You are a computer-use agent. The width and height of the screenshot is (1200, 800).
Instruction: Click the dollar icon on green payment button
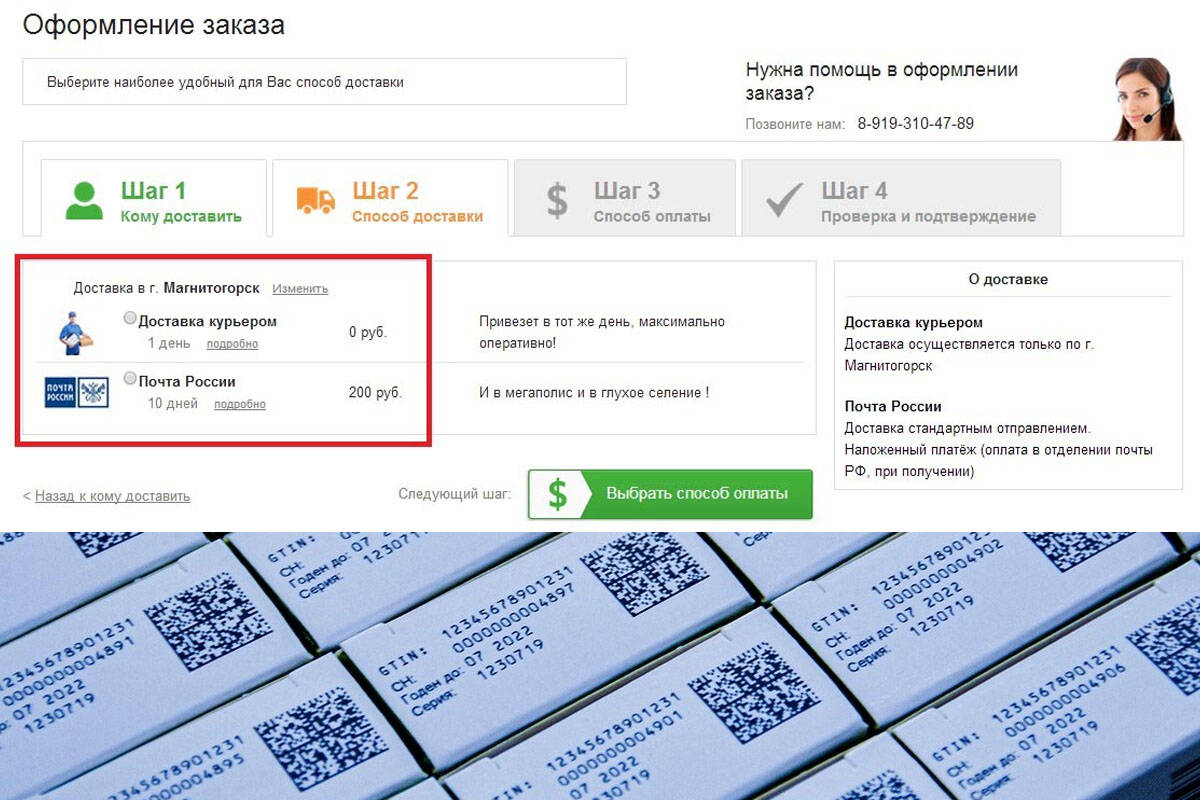[558, 494]
